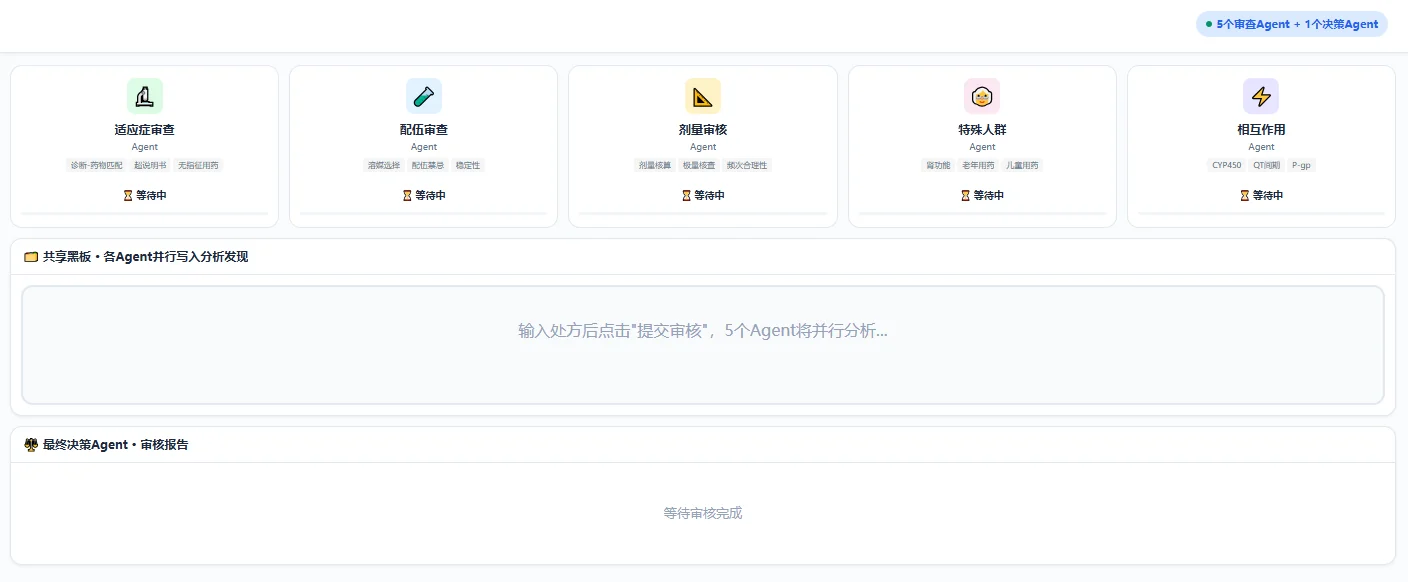1408x582 pixels.
Task: Open the 特殊人群 card title
Action: (x=982, y=130)
